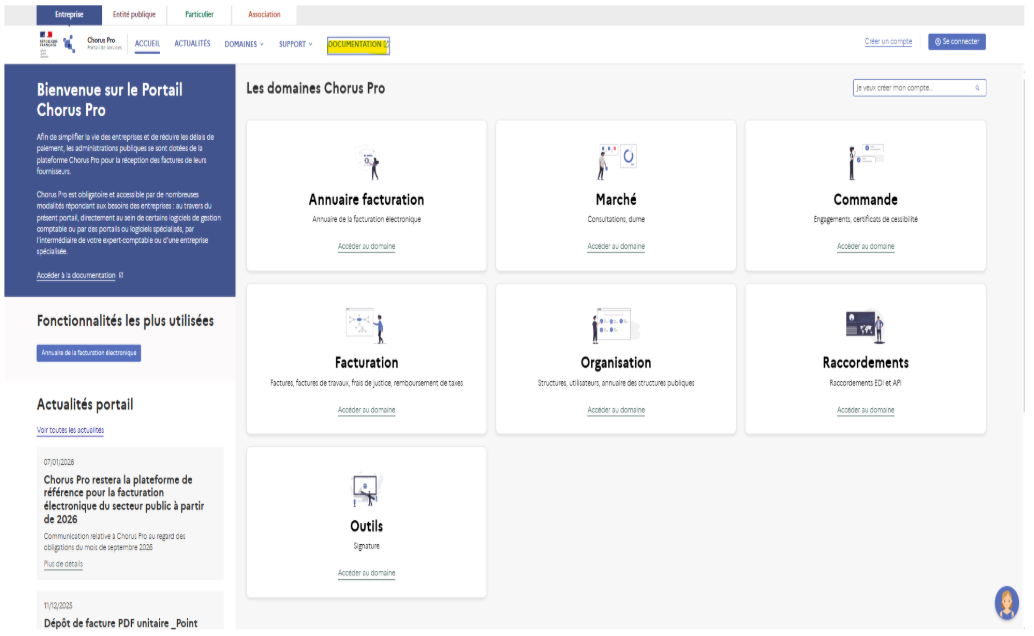The height and width of the screenshot is (636, 1034).
Task: Open the Documentation menu link
Action: (x=358, y=45)
